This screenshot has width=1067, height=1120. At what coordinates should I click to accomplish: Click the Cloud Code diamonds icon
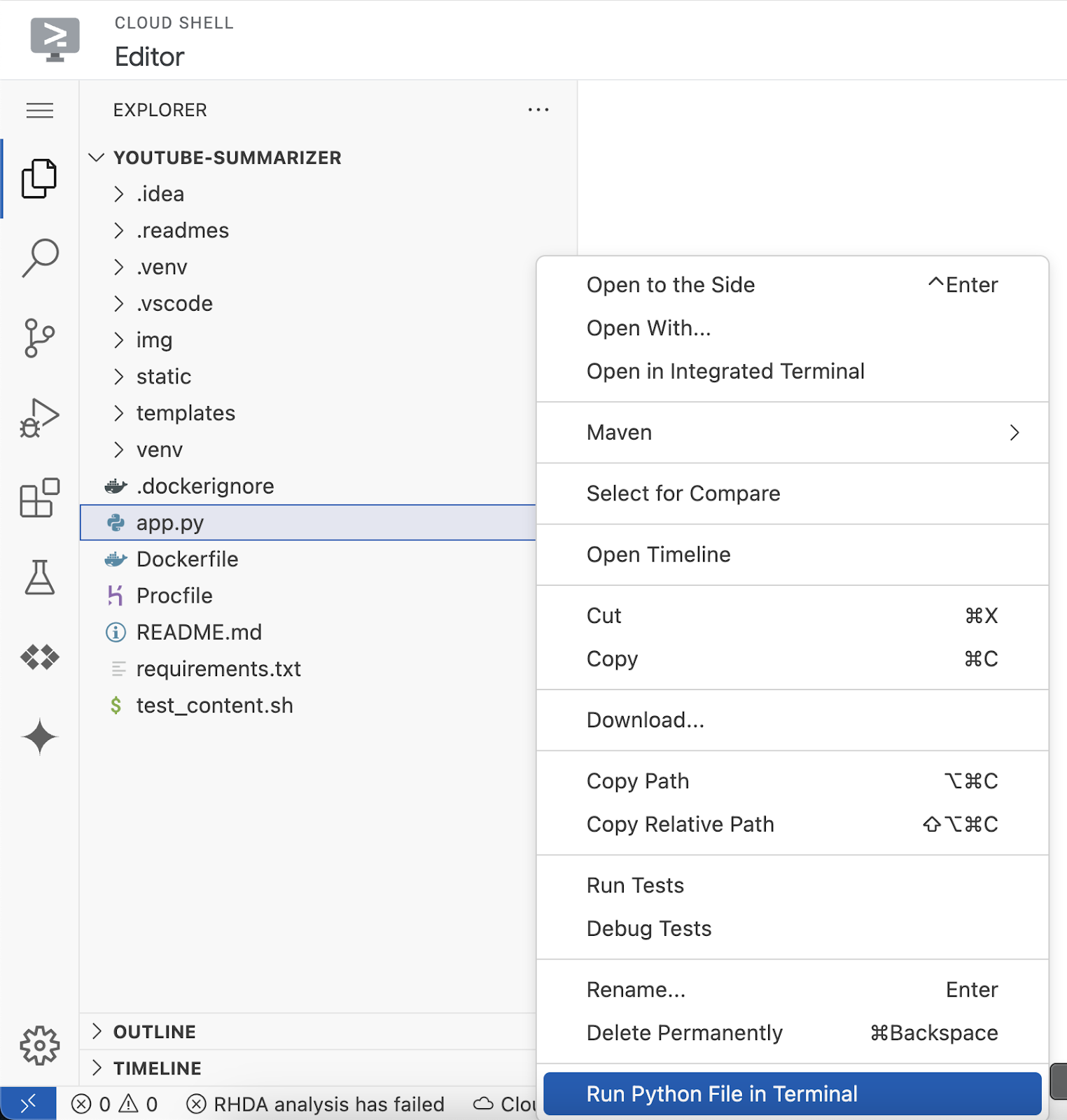[40, 657]
